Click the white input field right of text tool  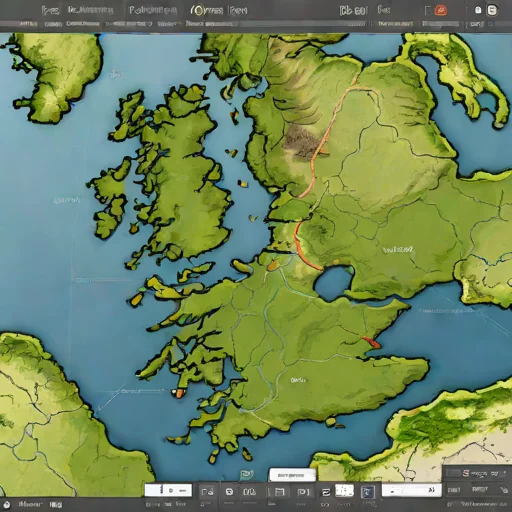coord(412,490)
